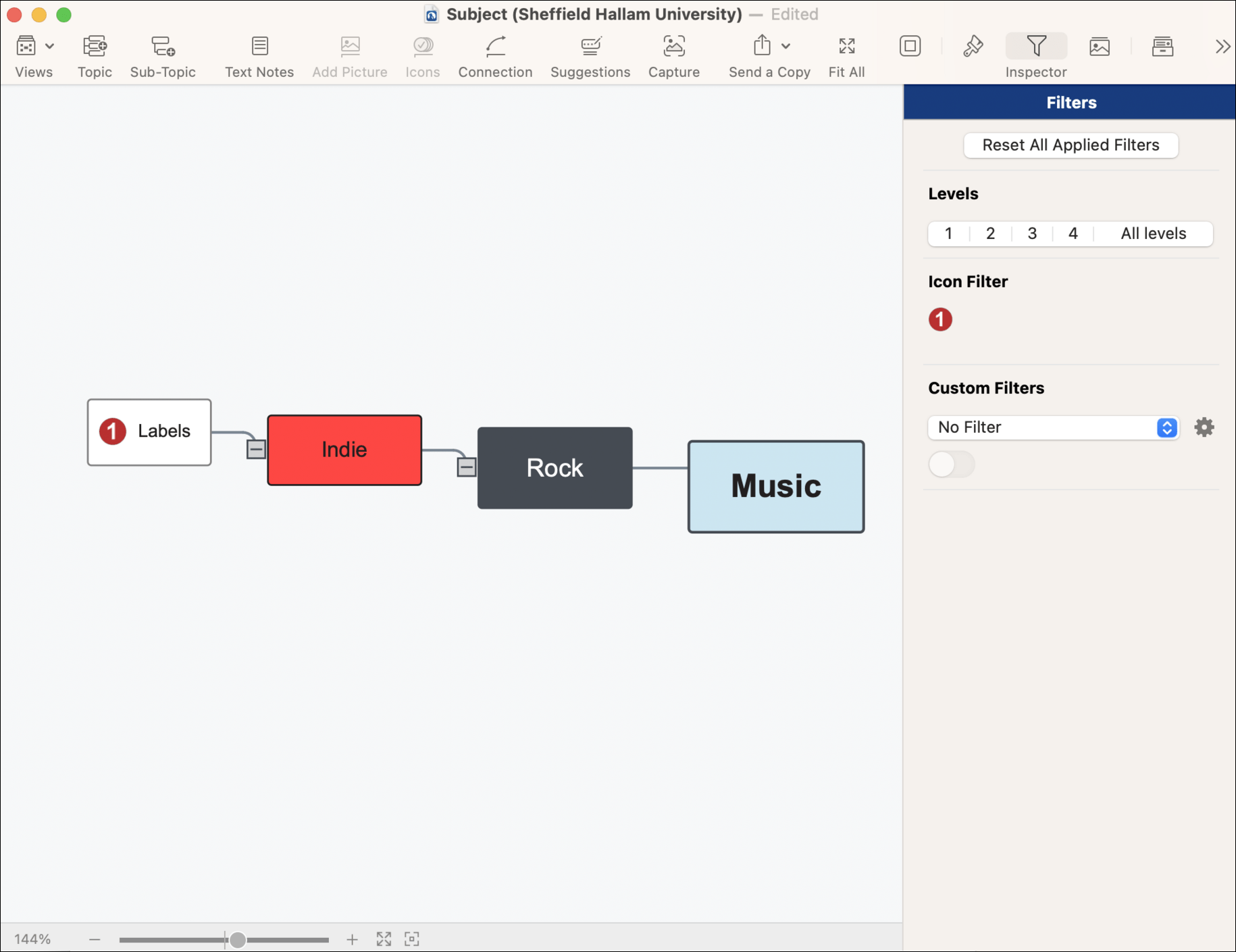The image size is (1236, 952).
Task: Open the Send a Copy dropdown arrow
Action: 786,46
